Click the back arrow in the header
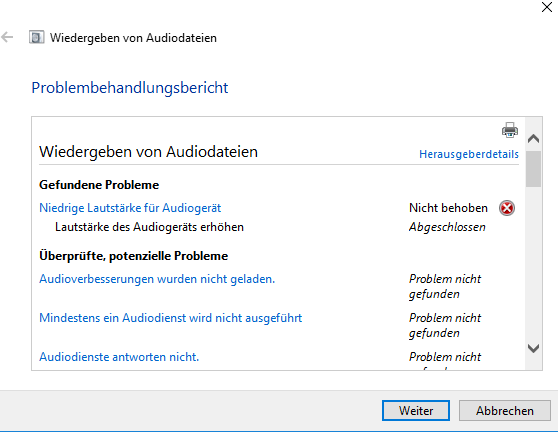This screenshot has height=432, width=558. (x=7, y=37)
